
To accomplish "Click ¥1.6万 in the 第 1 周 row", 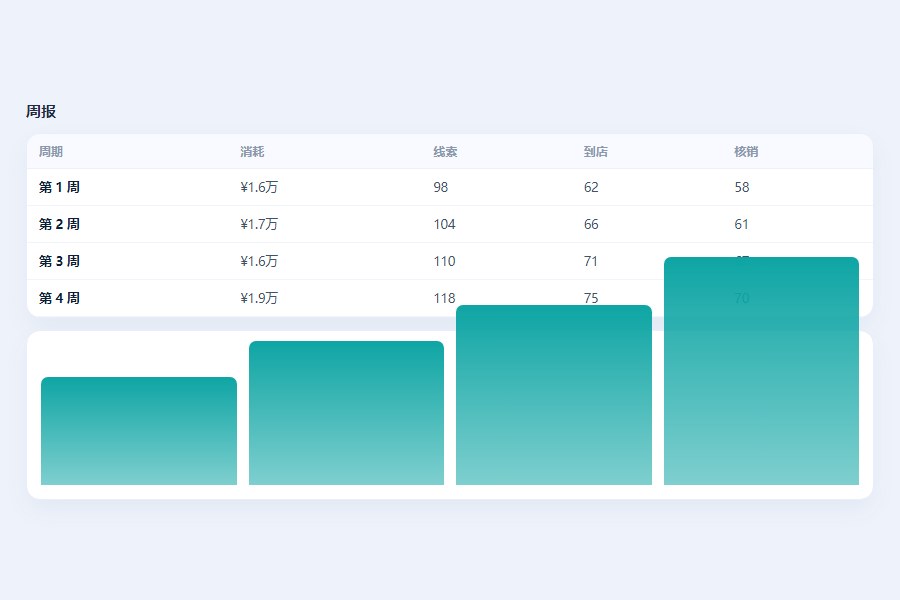I will (259, 187).
